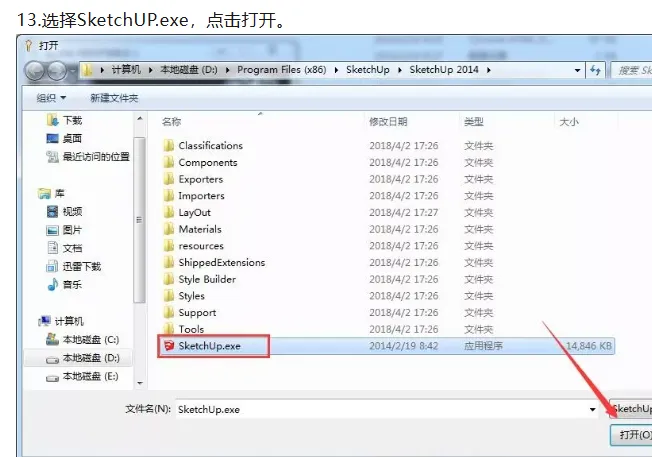The image size is (652, 457).
Task: Sort by 名称 column header
Action: (x=171, y=121)
